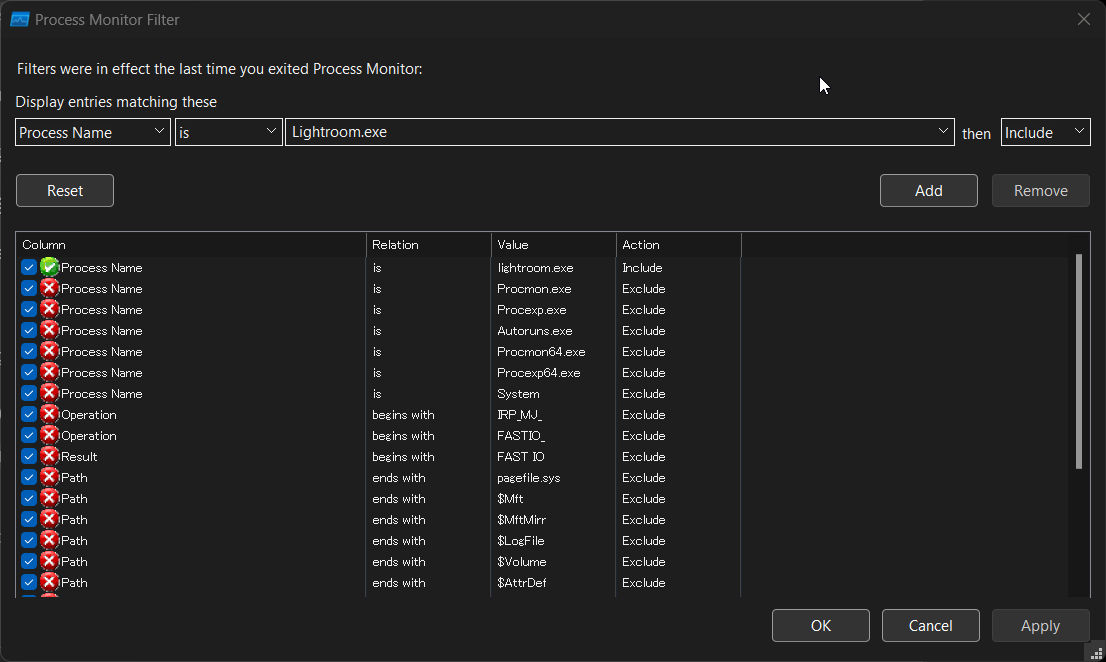Viewport: 1106px width, 662px height.
Task: Click the Remove button
Action: tap(1040, 190)
